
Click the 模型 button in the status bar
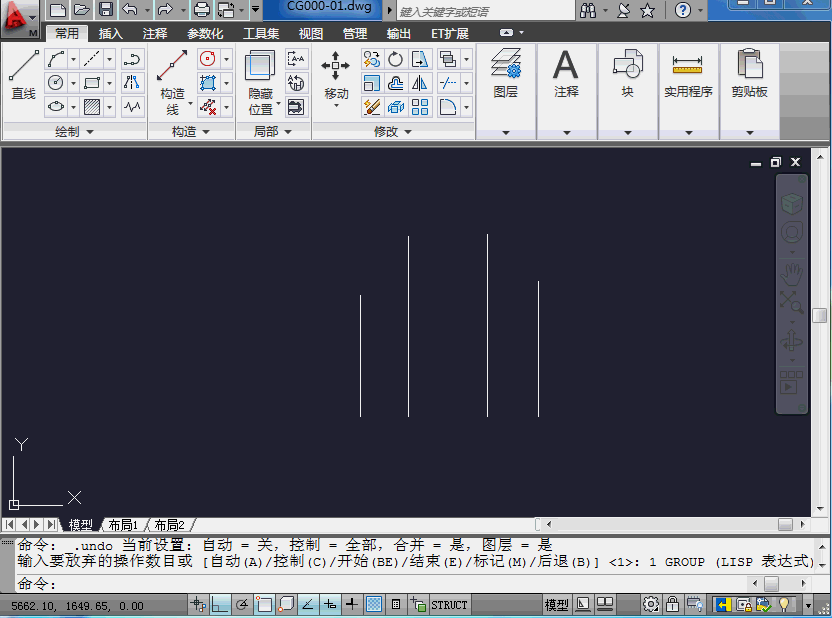554,604
